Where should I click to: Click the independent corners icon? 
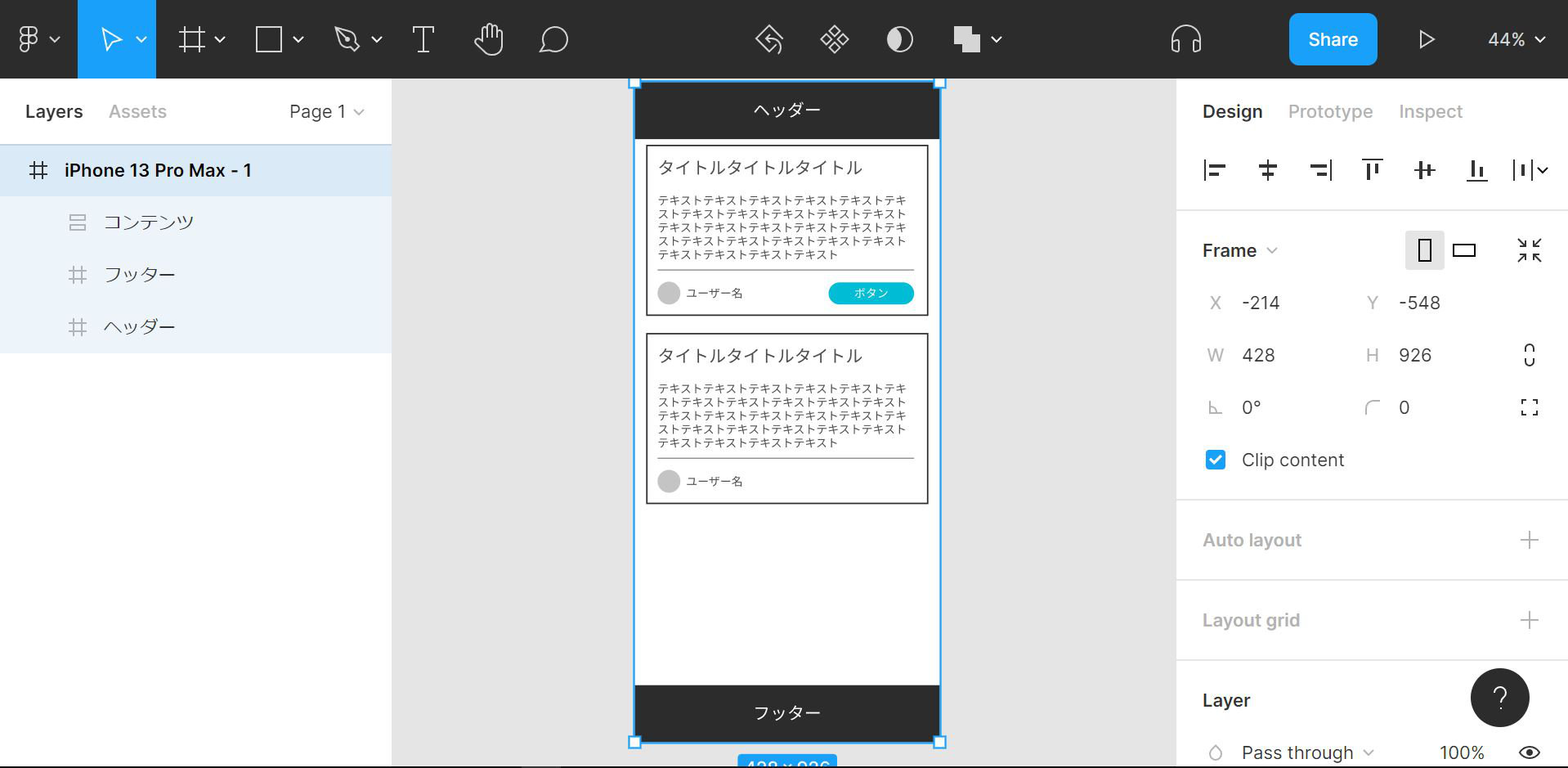tap(1530, 407)
